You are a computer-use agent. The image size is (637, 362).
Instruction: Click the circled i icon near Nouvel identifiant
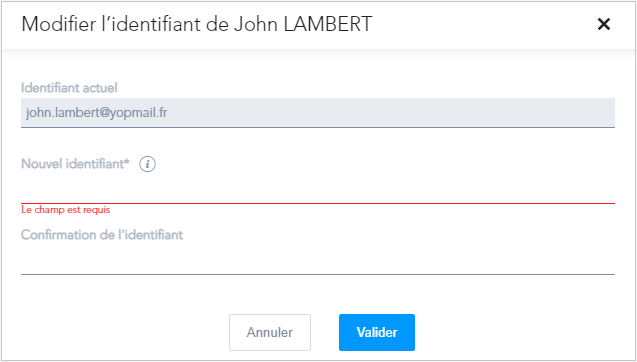pos(147,164)
